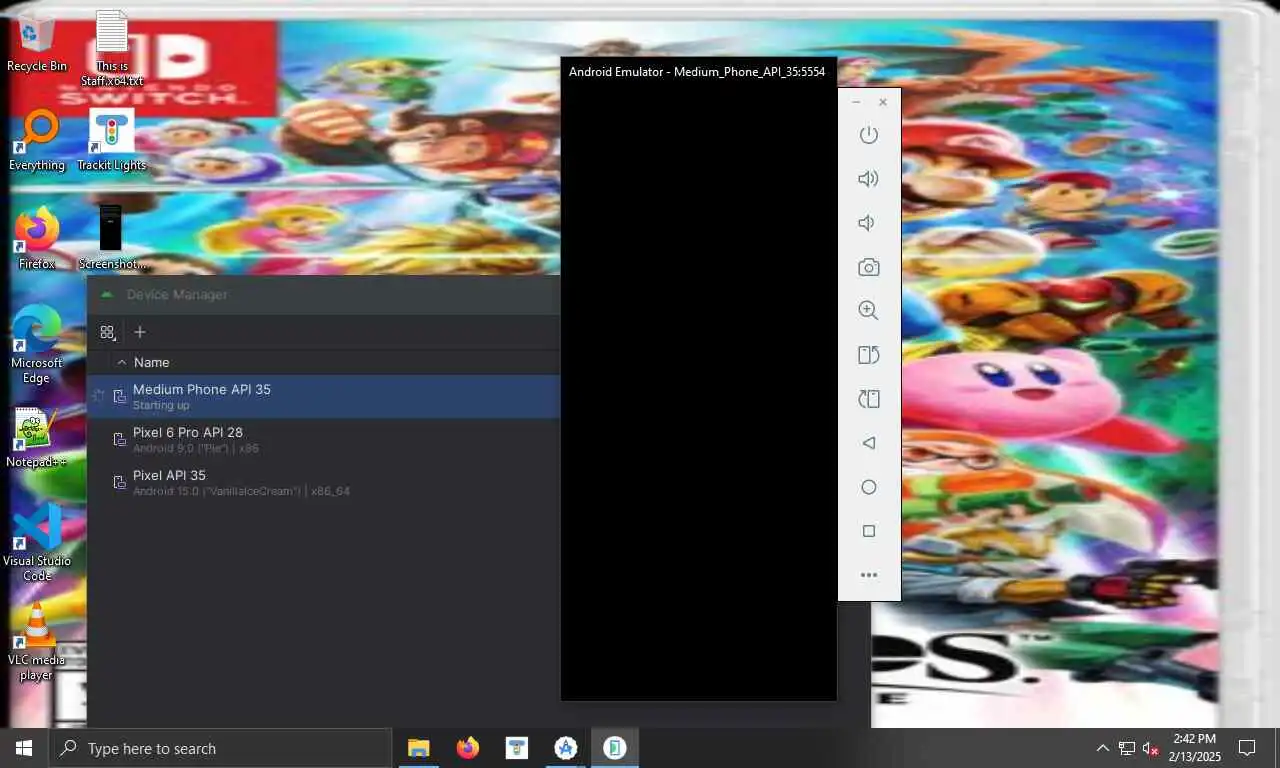The width and height of the screenshot is (1280, 768).
Task: Click the Android Emulator window title bar
Action: click(698, 72)
